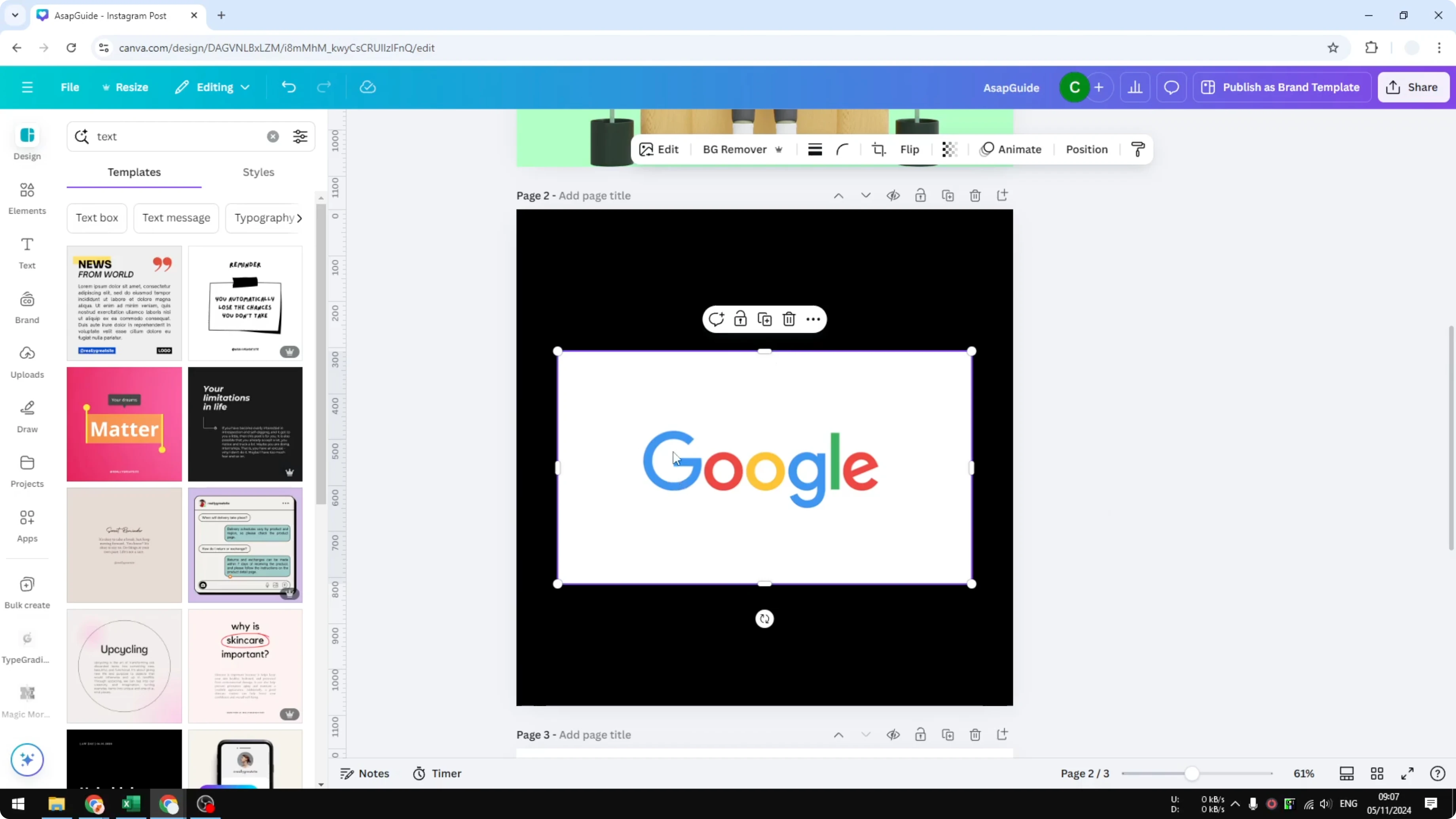Duplicate the selected Google image element
This screenshot has height=819, width=1456.
tap(764, 319)
